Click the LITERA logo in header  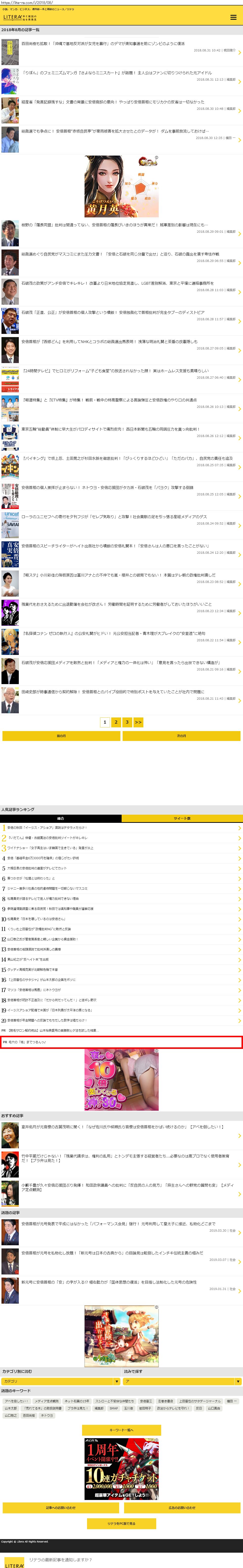click(13, 17)
